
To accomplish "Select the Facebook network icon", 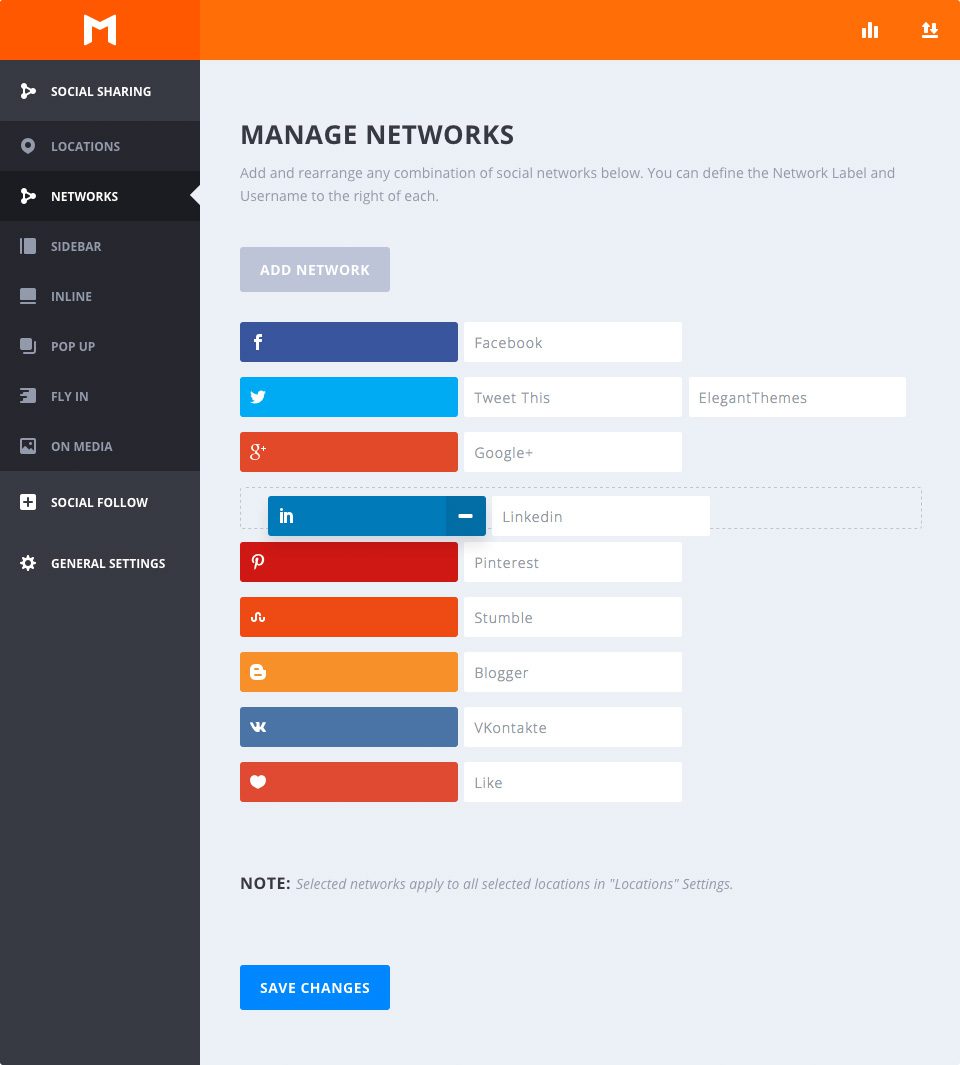I will (258, 342).
